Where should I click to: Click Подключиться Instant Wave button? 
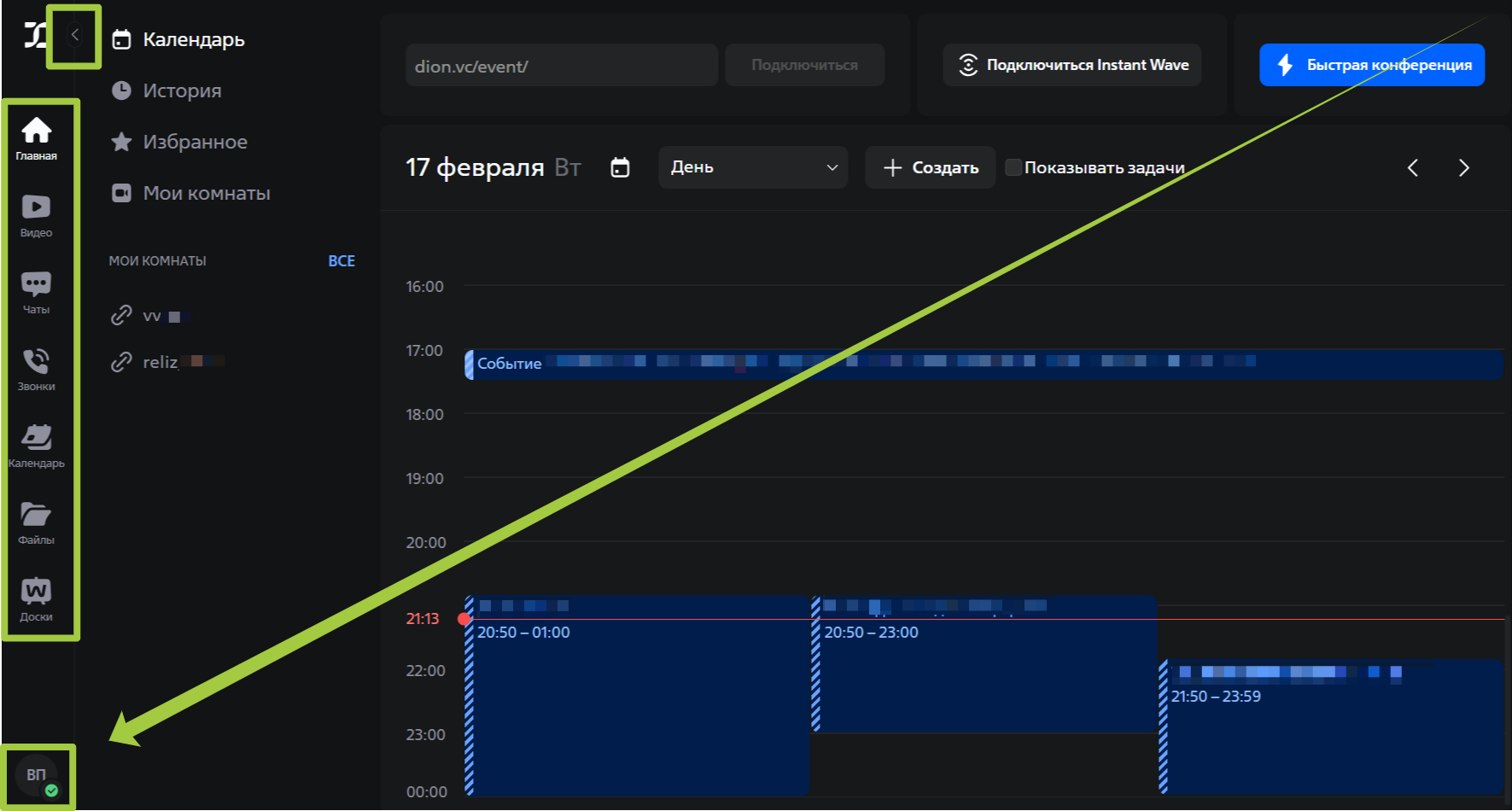(x=1071, y=65)
